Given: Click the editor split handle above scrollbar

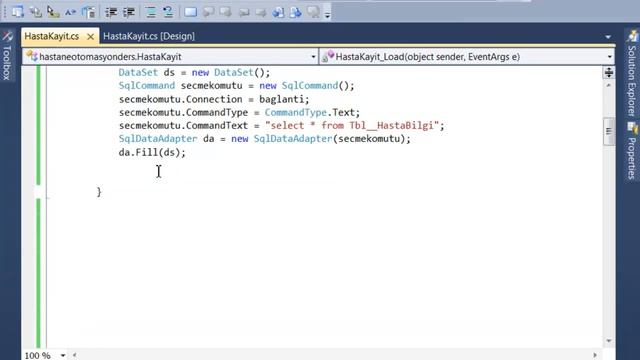Looking at the screenshot, I should 609,73.
